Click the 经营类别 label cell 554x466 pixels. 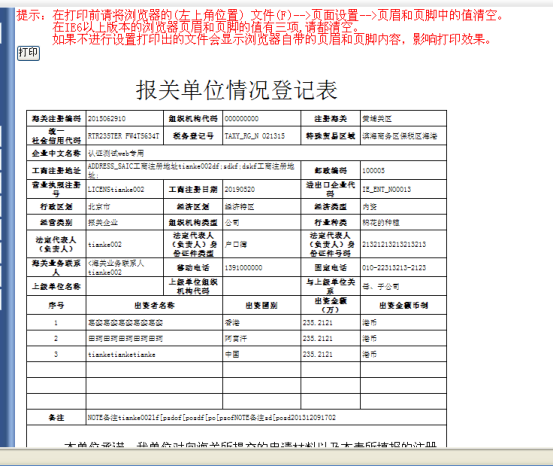point(56,223)
